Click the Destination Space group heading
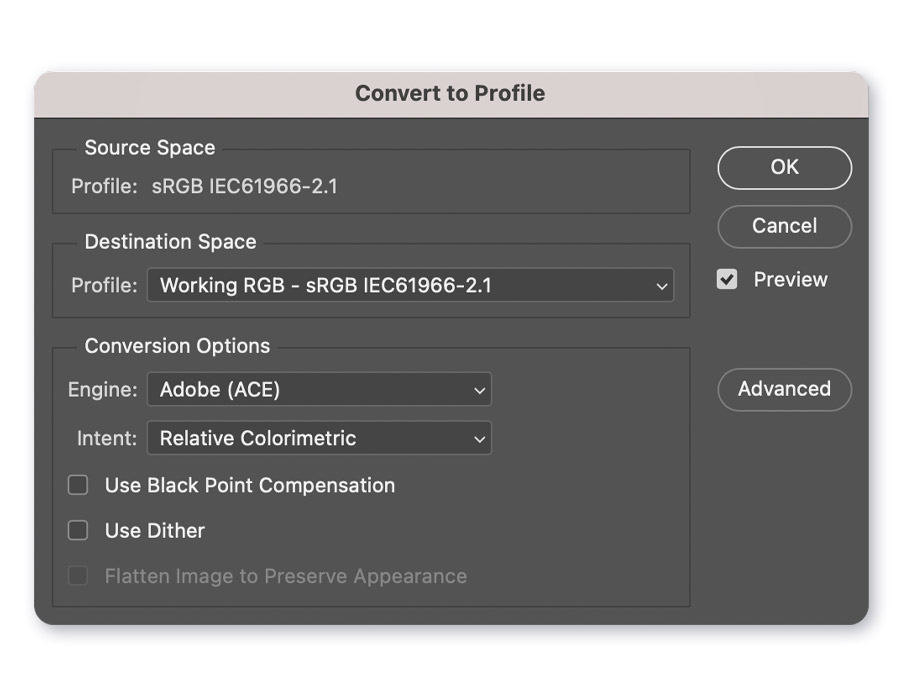 170,242
